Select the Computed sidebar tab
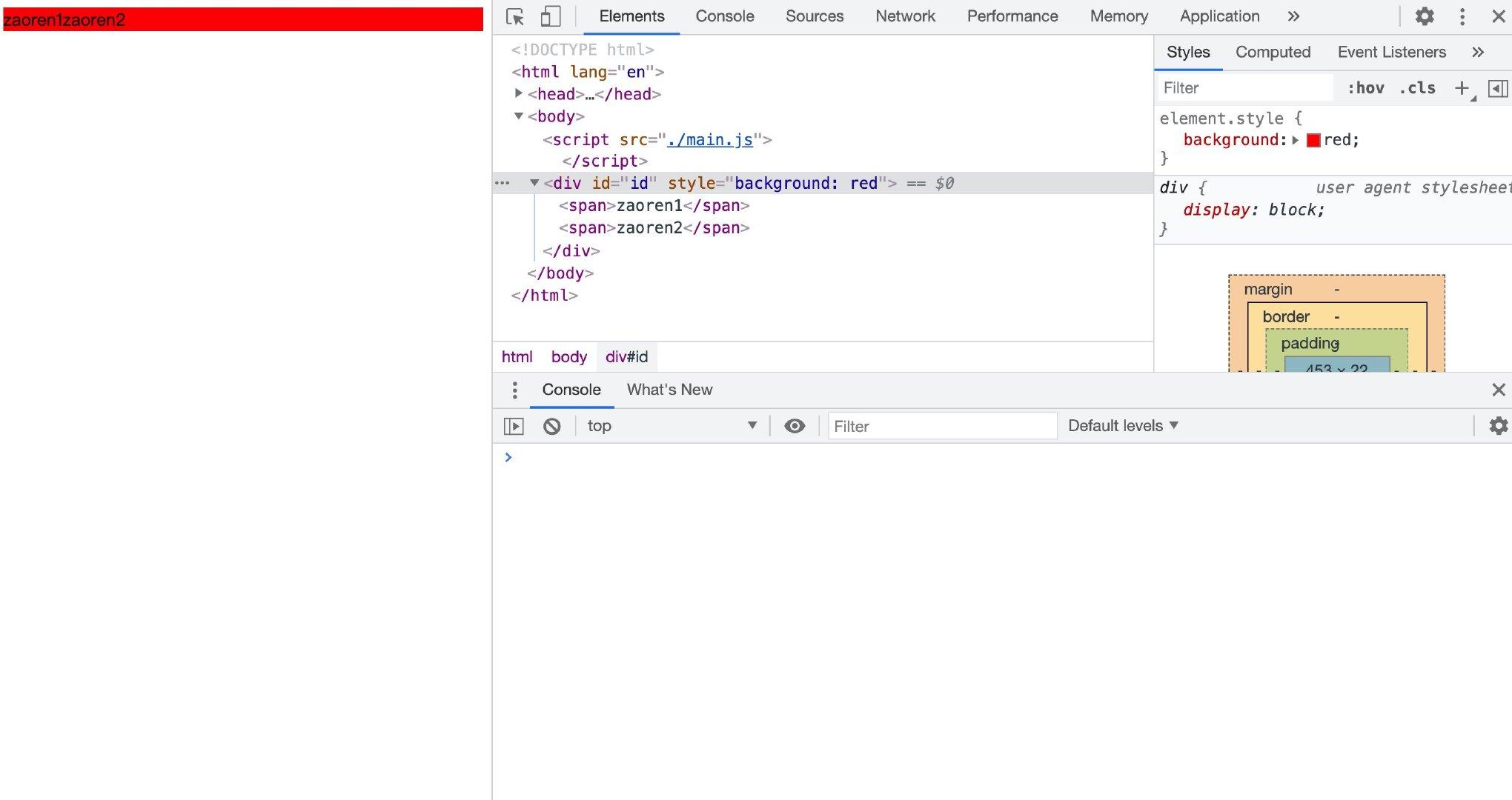Screen dimensions: 1512x800 1273,52
